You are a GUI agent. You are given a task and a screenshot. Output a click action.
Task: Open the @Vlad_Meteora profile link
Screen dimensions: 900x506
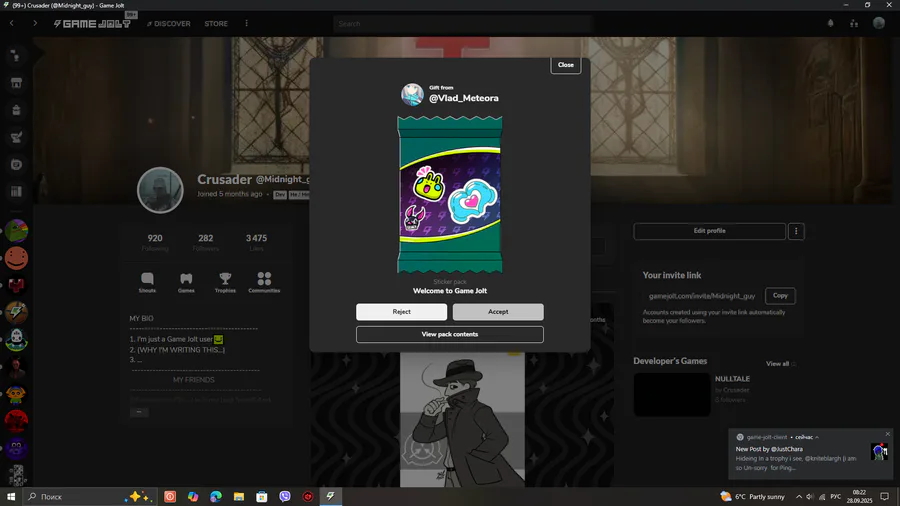(464, 98)
